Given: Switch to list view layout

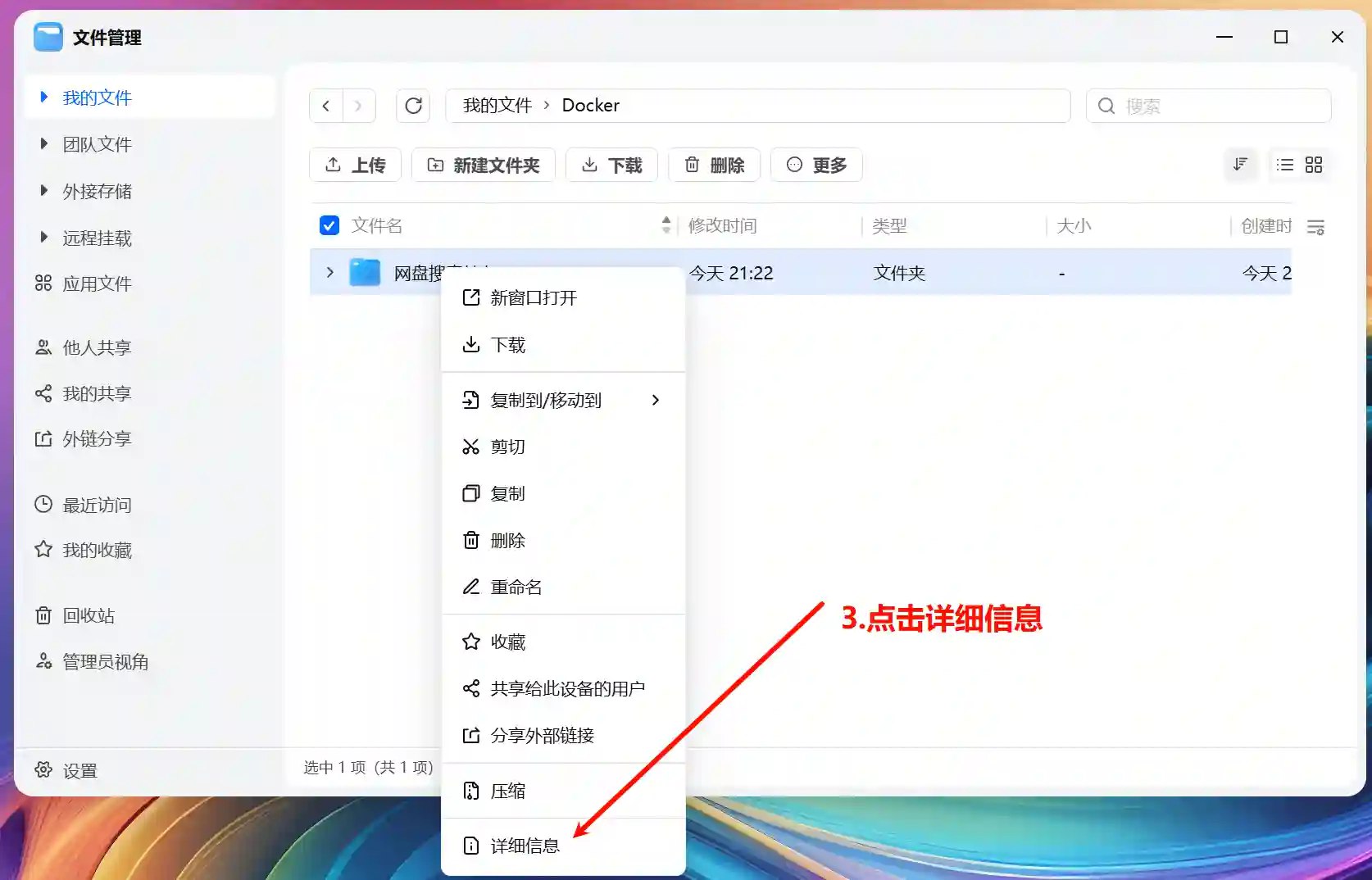Looking at the screenshot, I should pyautogui.click(x=1284, y=165).
